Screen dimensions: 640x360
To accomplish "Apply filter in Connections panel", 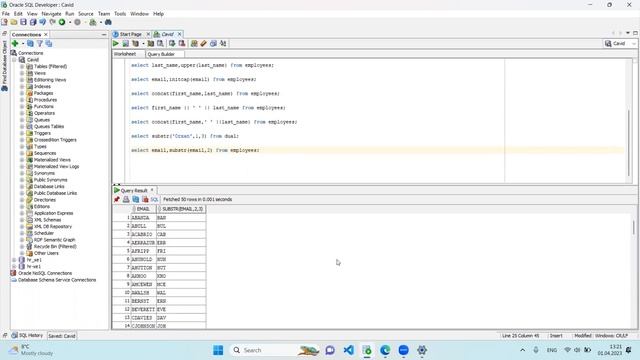I will click(40, 43).
